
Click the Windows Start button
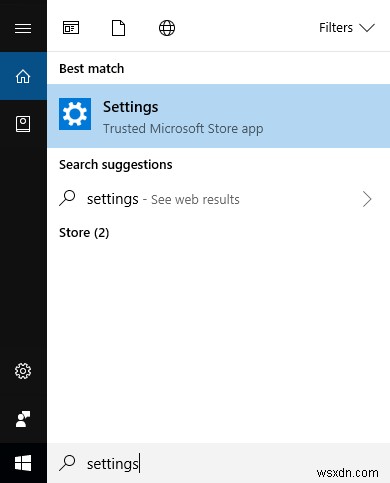tap(23, 463)
